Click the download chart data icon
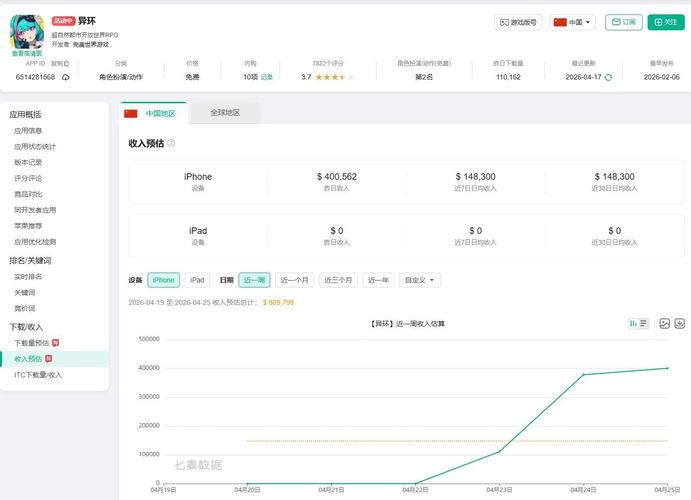The width and height of the screenshot is (691, 500). [x=680, y=324]
